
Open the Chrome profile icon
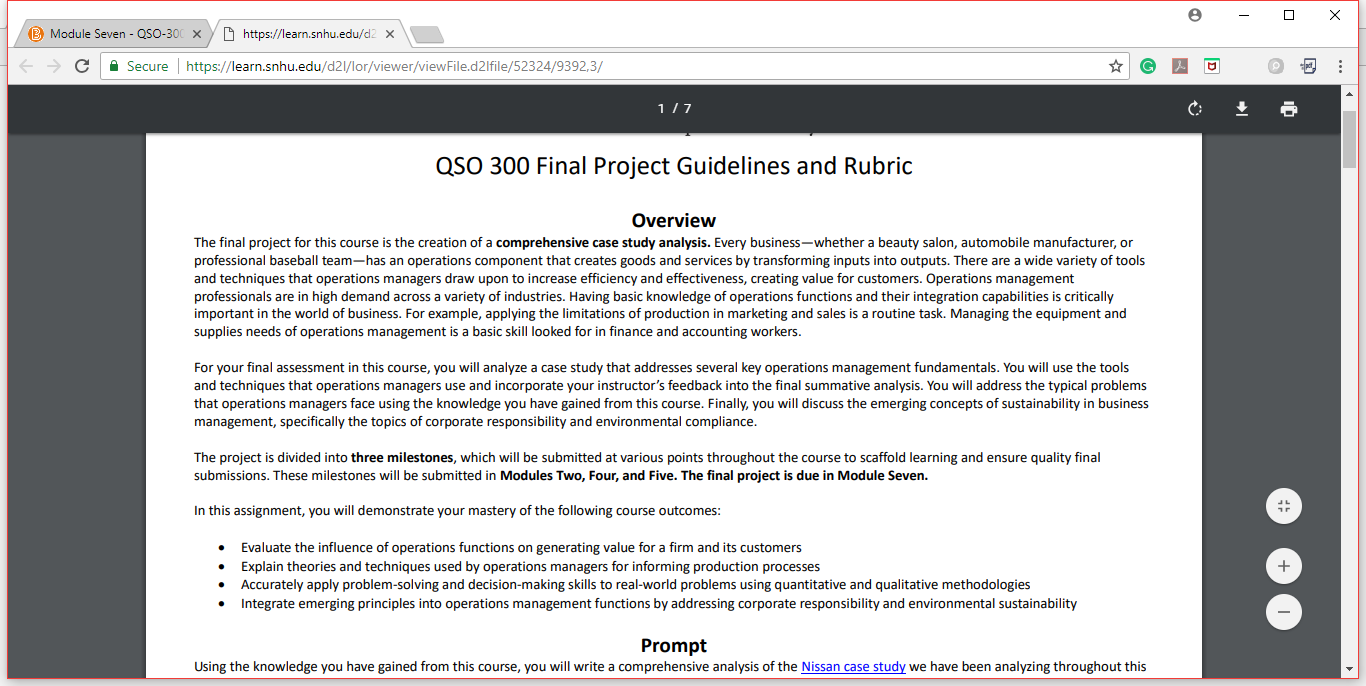(x=1195, y=15)
